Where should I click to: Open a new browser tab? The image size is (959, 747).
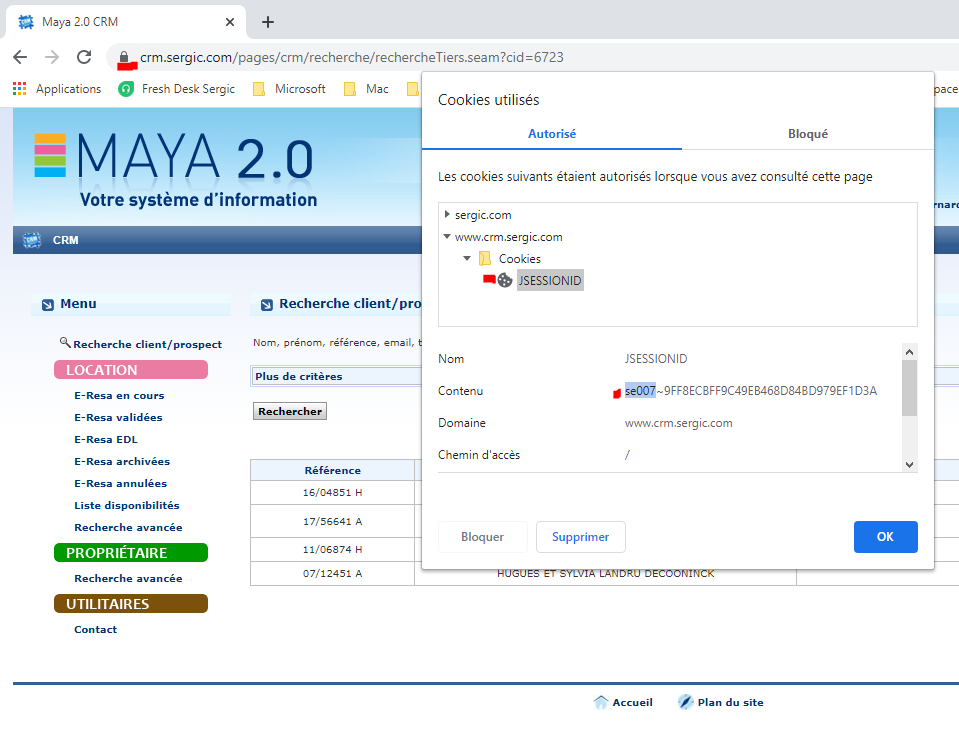(268, 22)
